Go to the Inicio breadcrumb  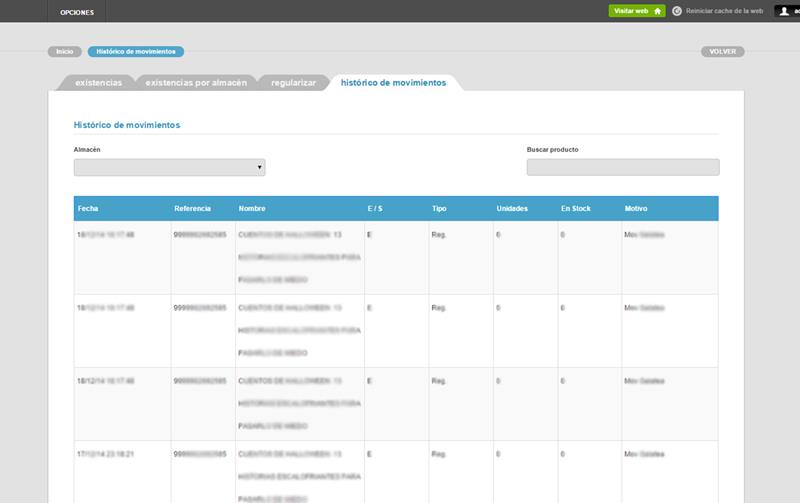click(x=64, y=51)
